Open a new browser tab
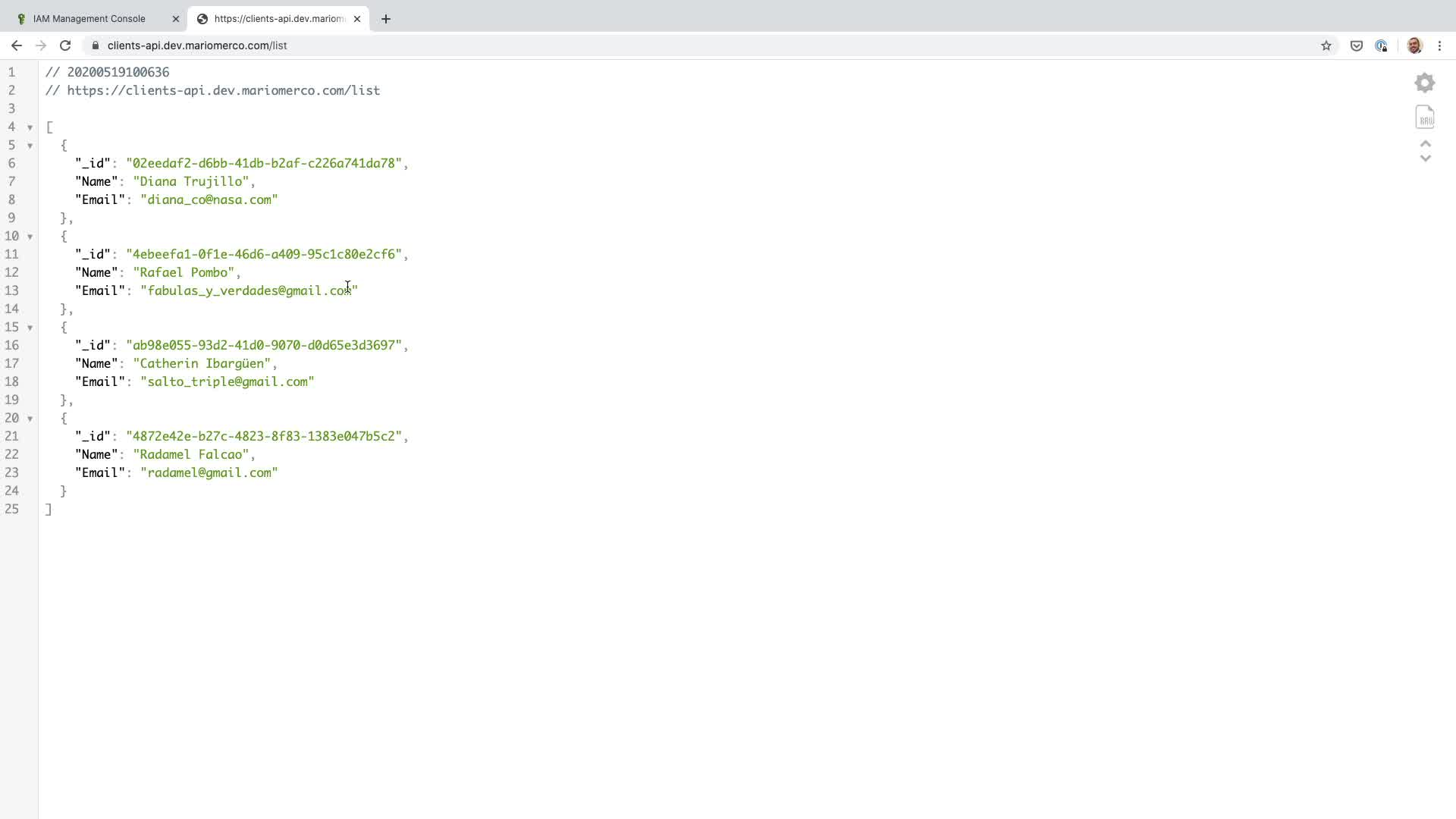Screen dimensions: 1456x819 tap(386, 19)
